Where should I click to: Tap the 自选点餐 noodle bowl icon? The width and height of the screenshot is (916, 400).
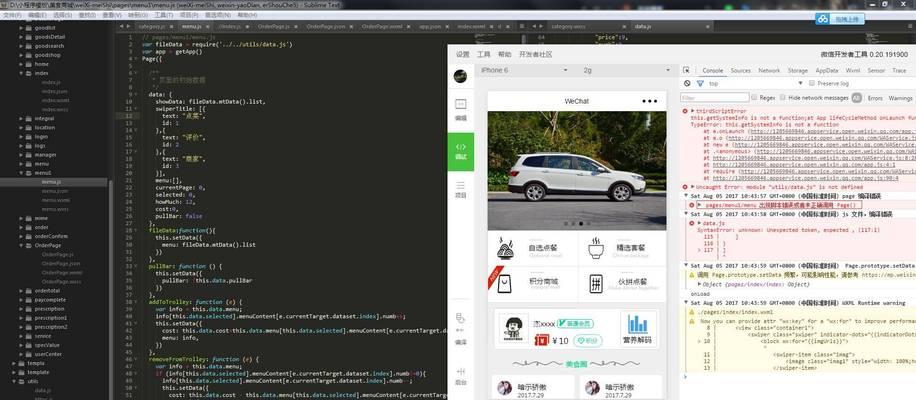coord(505,248)
